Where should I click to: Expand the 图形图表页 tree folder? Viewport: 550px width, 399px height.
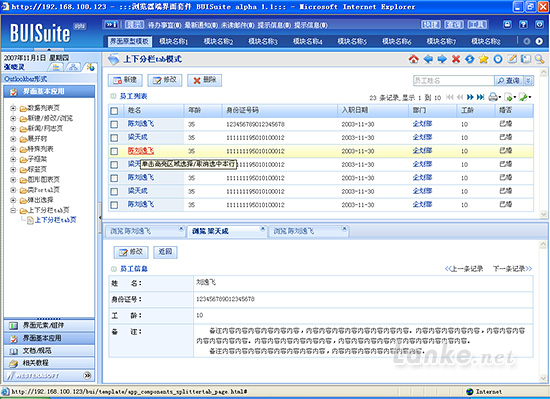(x=13, y=180)
